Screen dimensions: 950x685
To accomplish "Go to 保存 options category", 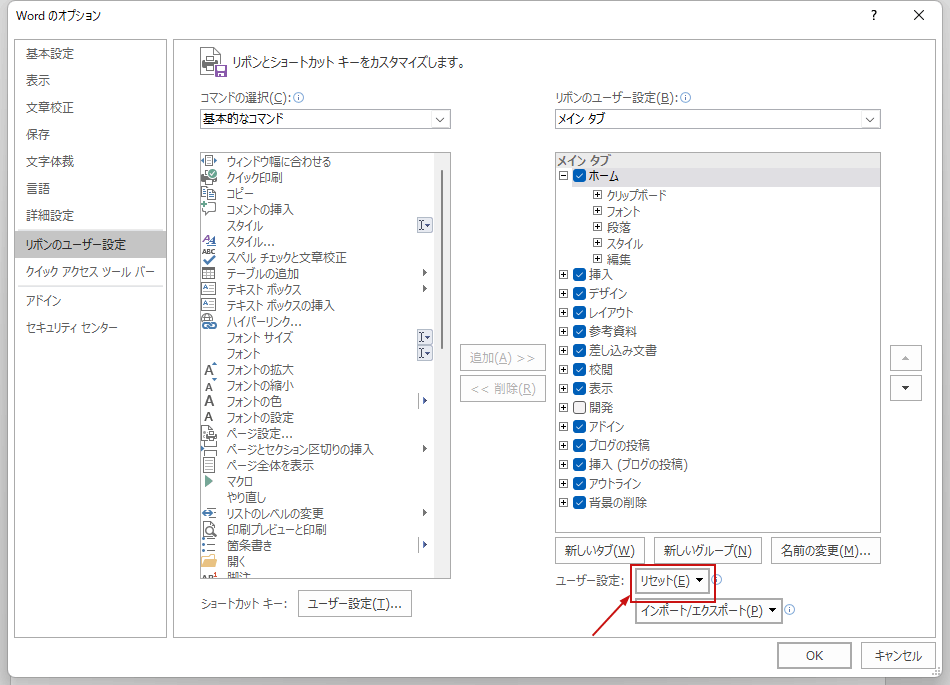I will pos(90,134).
